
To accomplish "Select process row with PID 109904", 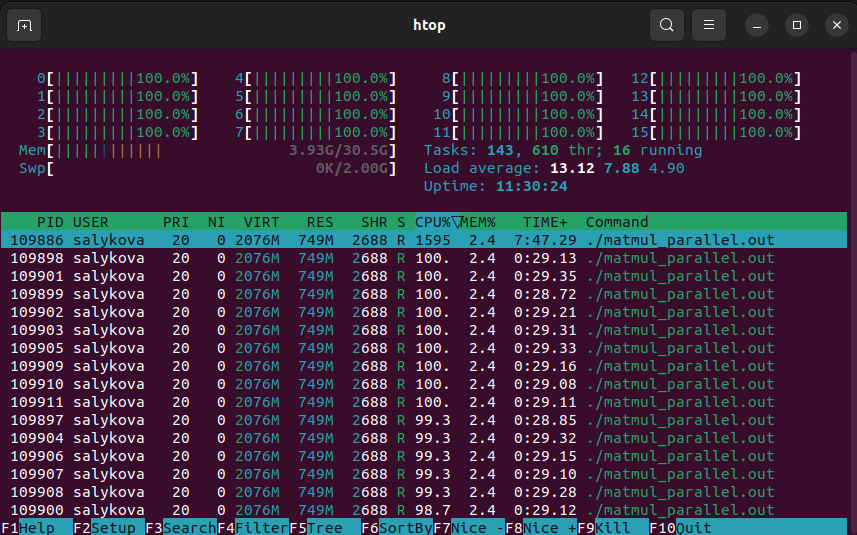I will pos(424,438).
